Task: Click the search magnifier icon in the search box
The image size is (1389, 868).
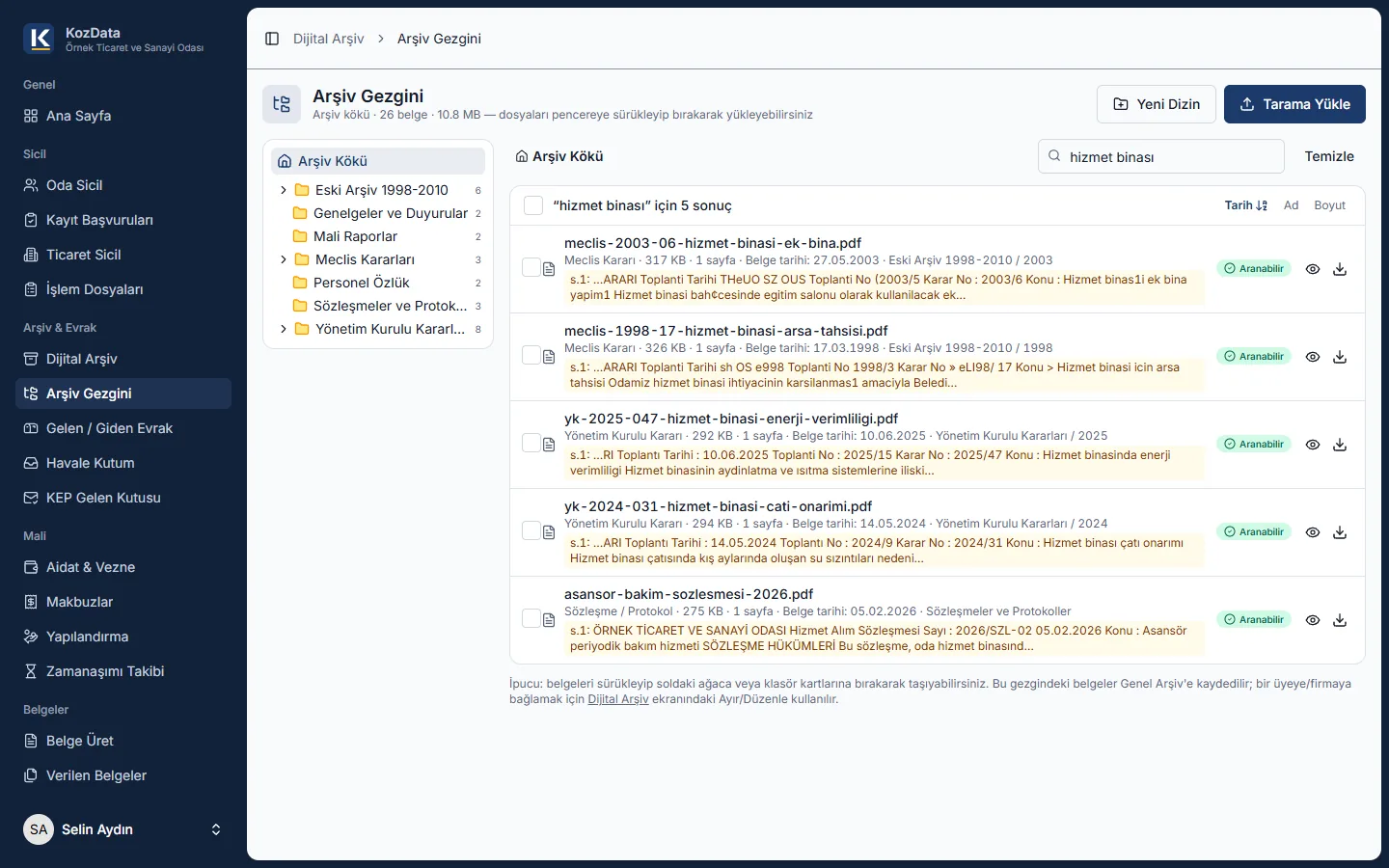Action: [x=1054, y=156]
